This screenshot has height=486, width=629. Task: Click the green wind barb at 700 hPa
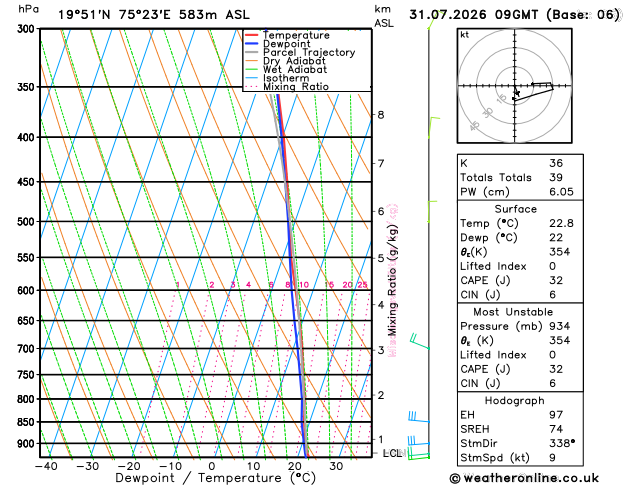click(420, 341)
